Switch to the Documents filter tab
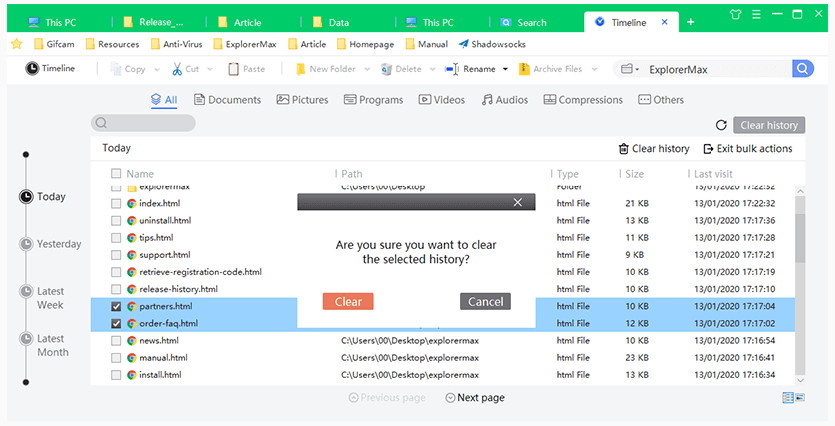Viewport: 835px width, 426px height. click(x=227, y=100)
